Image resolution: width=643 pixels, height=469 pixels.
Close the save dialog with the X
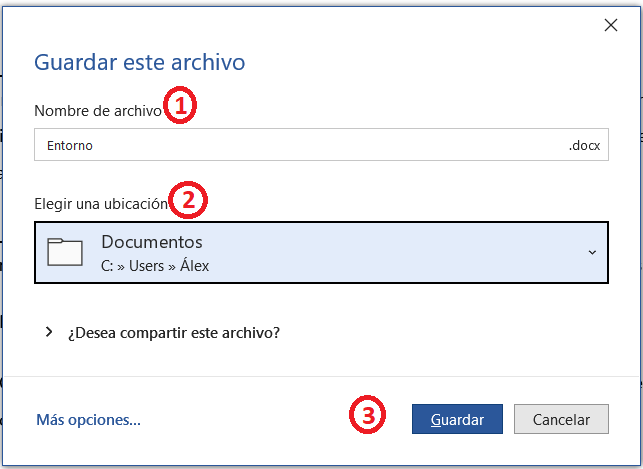click(611, 25)
